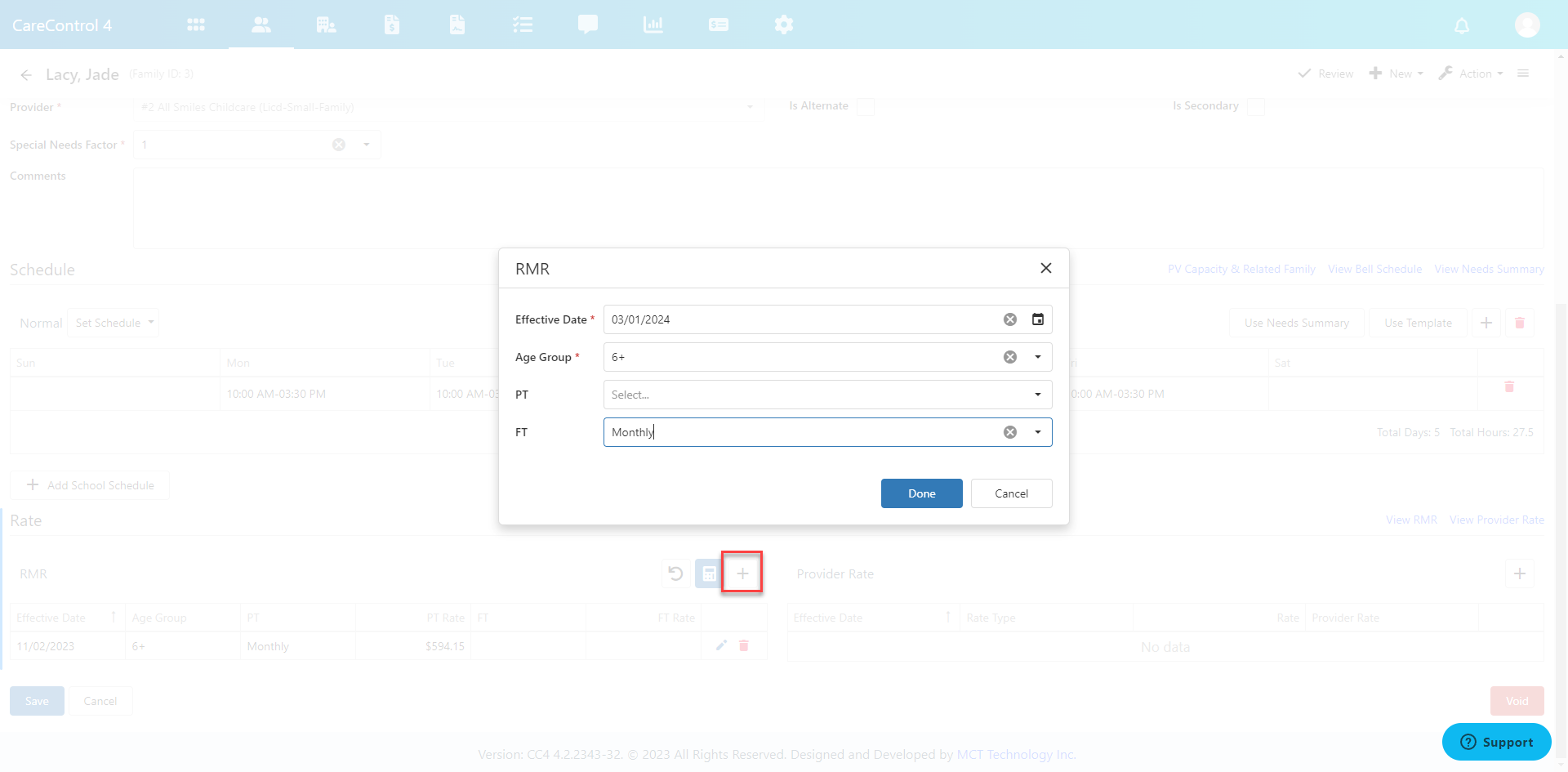This screenshot has height=772, width=1568.
Task: Open the New dropdown menu
Action: (1396, 74)
